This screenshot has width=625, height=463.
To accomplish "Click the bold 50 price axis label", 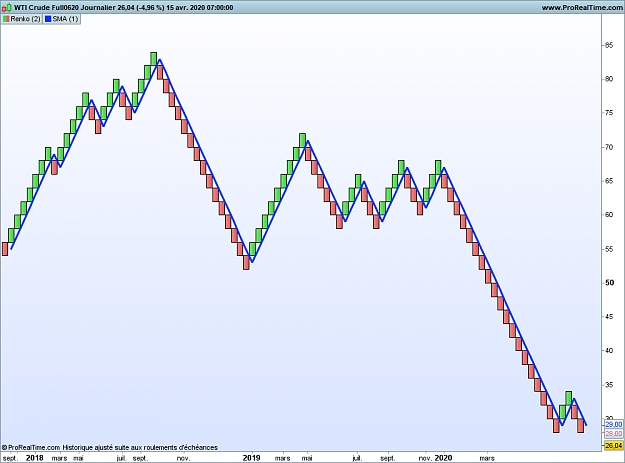I will coord(609,283).
